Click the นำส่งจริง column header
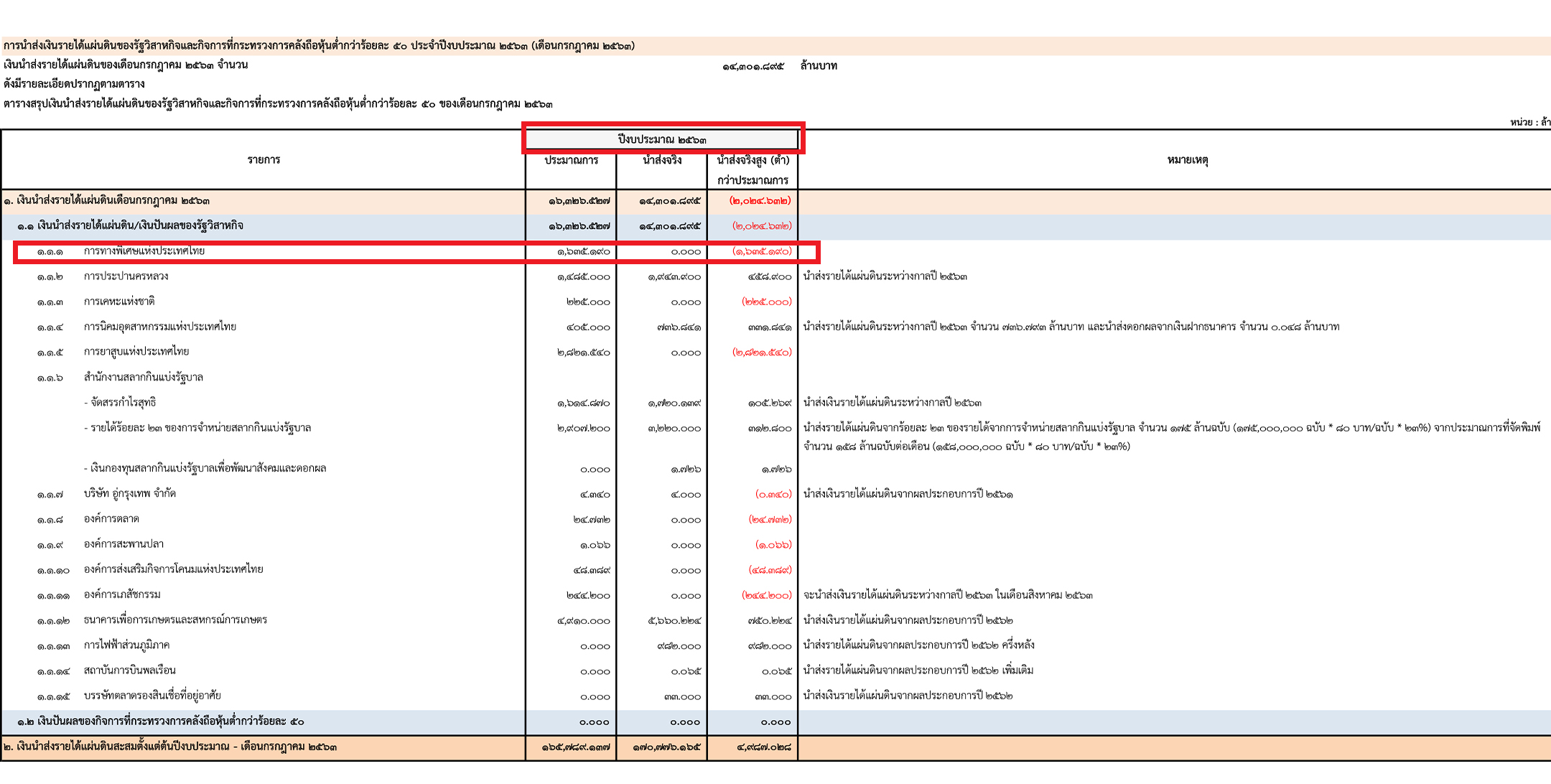Screen dimensions: 1551x784 tap(662, 160)
